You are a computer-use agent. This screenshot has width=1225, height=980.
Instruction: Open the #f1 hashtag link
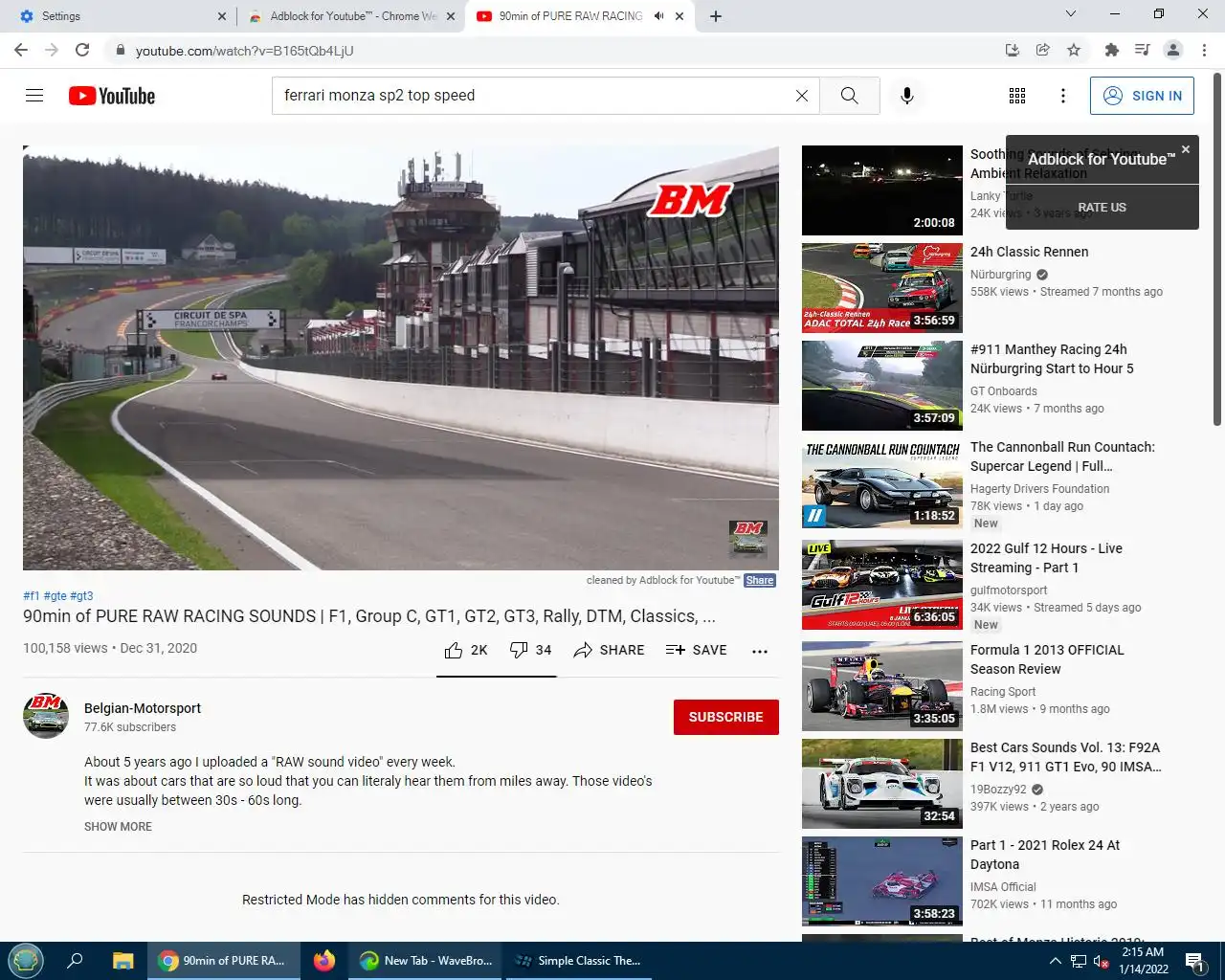[x=32, y=595]
